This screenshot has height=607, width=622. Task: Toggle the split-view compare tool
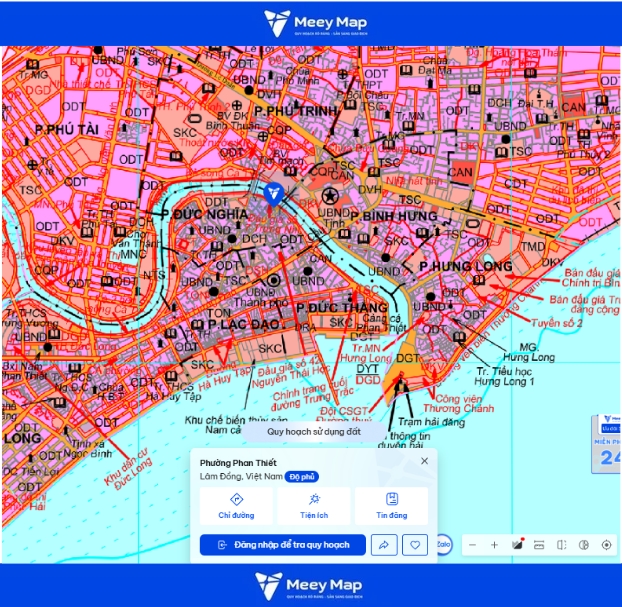click(561, 545)
